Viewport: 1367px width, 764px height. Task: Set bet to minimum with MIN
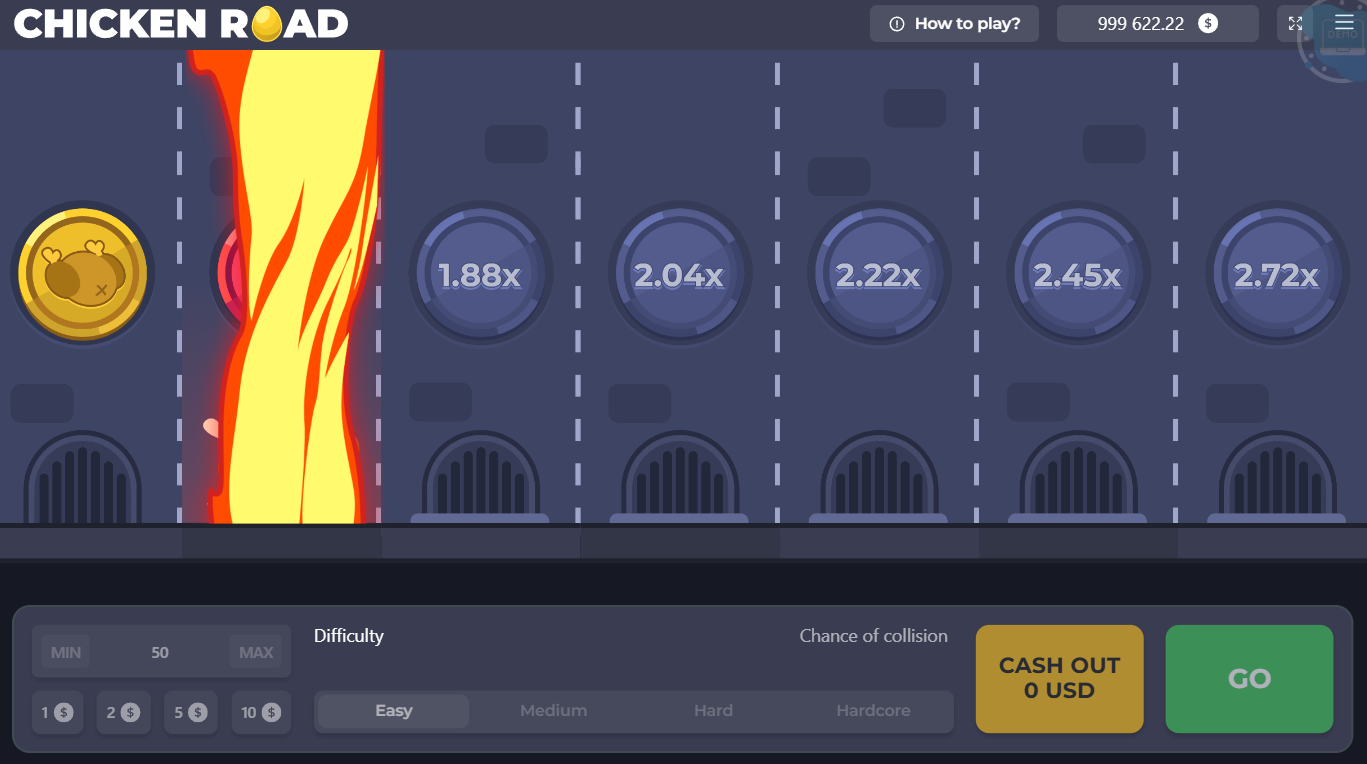click(x=66, y=652)
